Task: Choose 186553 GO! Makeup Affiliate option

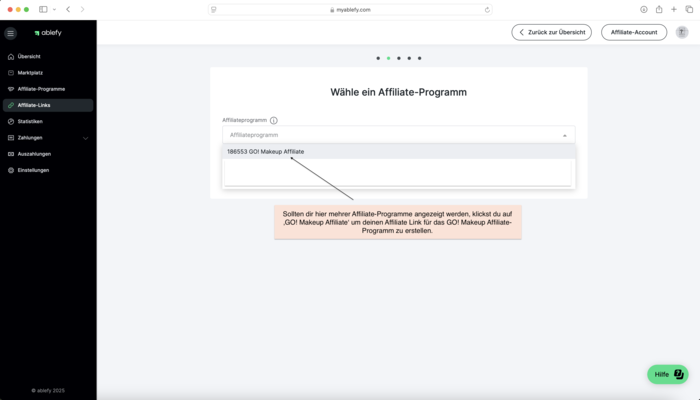Action: [x=266, y=151]
